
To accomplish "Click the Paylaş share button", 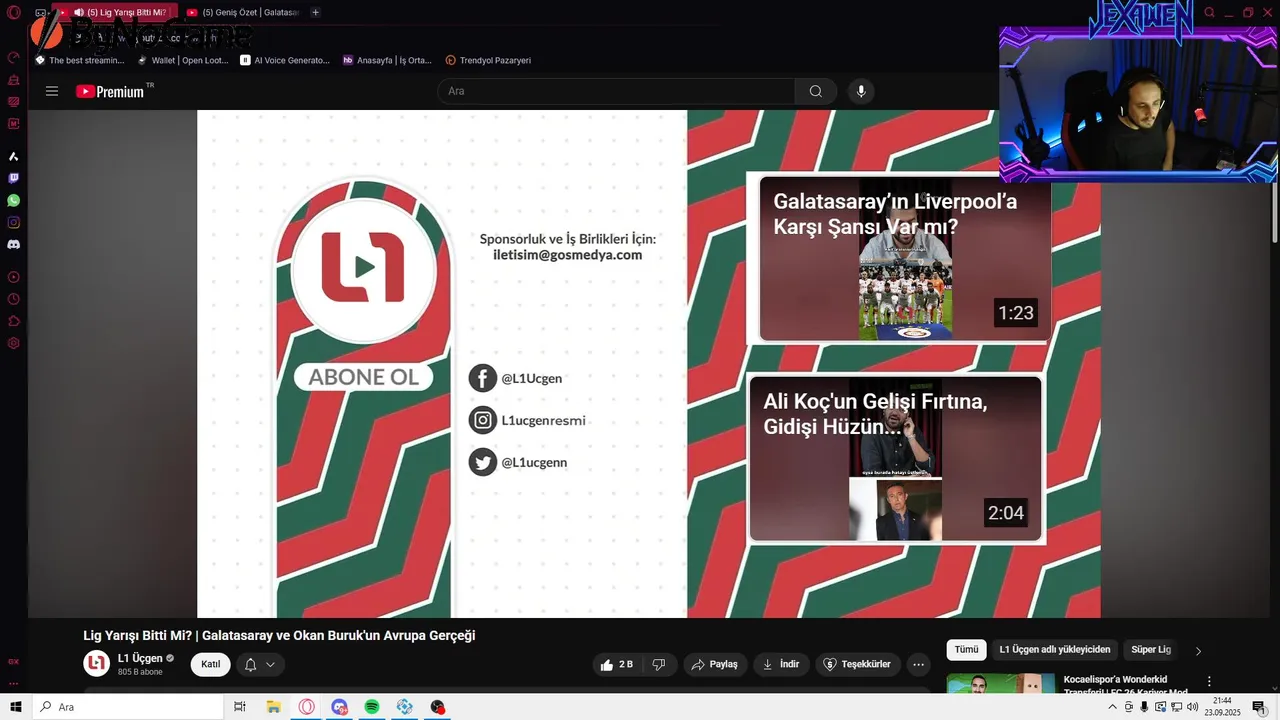I will click(x=715, y=664).
